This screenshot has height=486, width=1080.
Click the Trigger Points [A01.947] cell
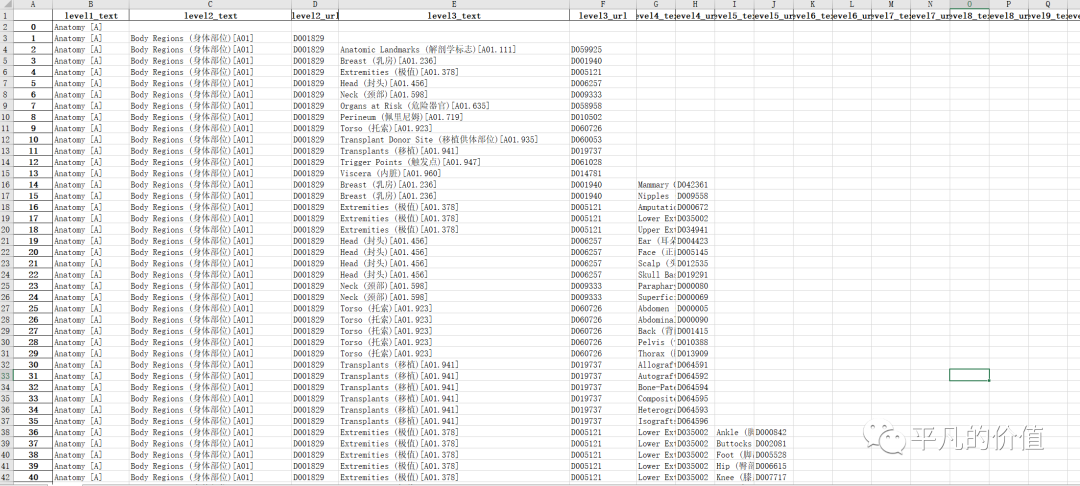pyautogui.click(x=410, y=162)
